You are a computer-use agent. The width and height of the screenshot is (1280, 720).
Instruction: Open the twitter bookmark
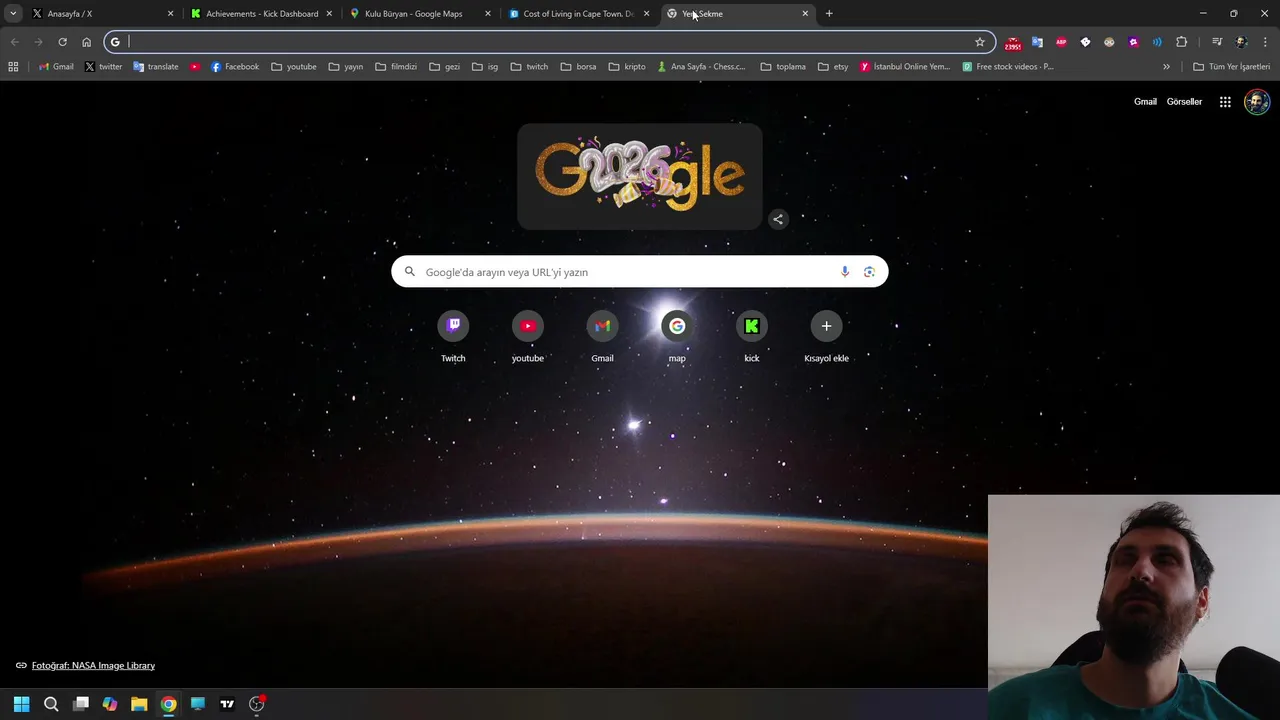(103, 67)
